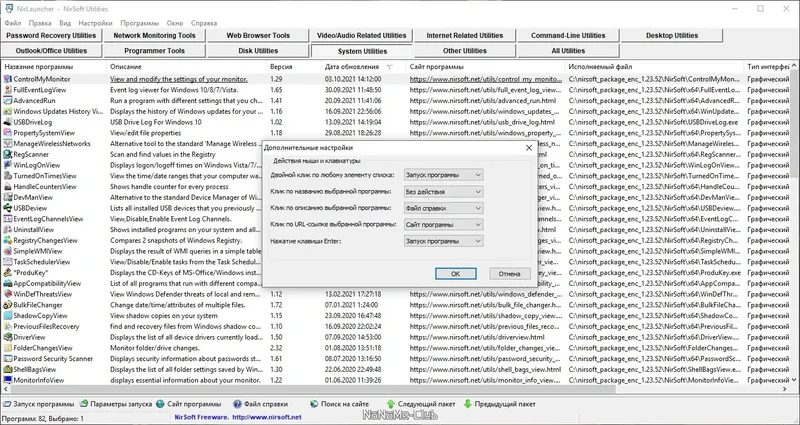Click the USBDriveLog row icon
Image resolution: width=800 pixels, height=425 pixels.
[x=7, y=122]
